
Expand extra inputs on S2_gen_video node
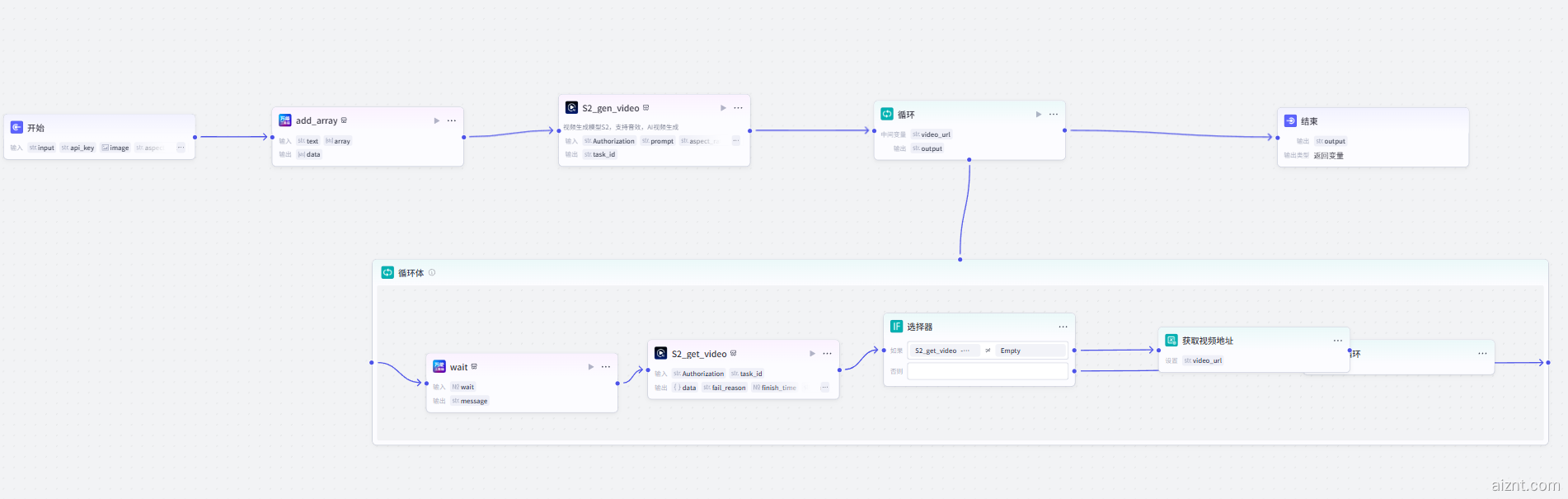[x=735, y=141]
